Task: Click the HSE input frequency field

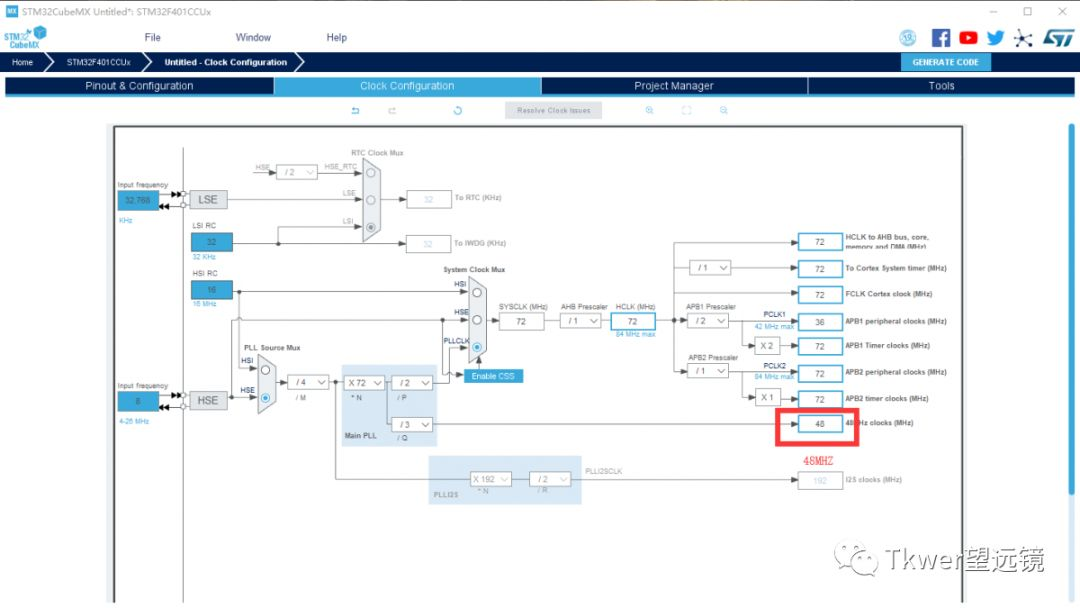Action: tap(138, 401)
